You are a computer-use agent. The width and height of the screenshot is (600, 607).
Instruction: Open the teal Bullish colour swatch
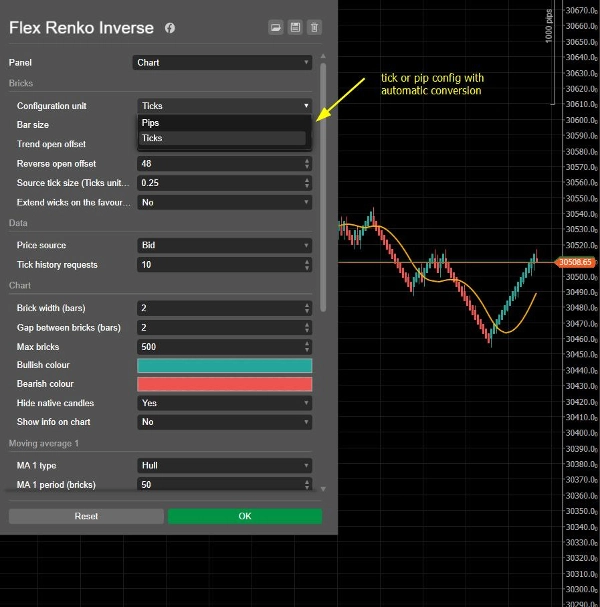click(x=225, y=365)
